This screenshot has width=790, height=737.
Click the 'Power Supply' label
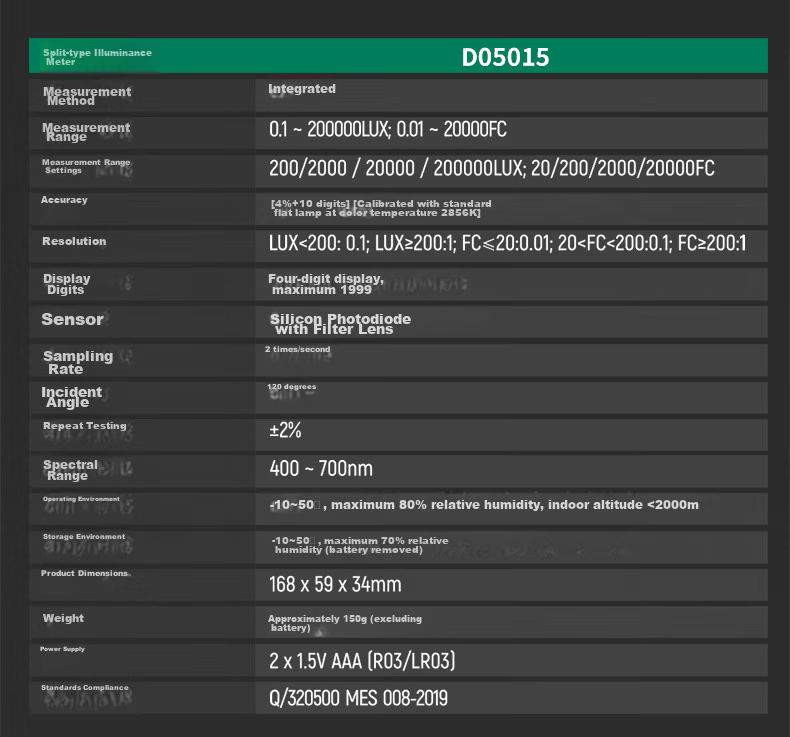pyautogui.click(x=62, y=649)
